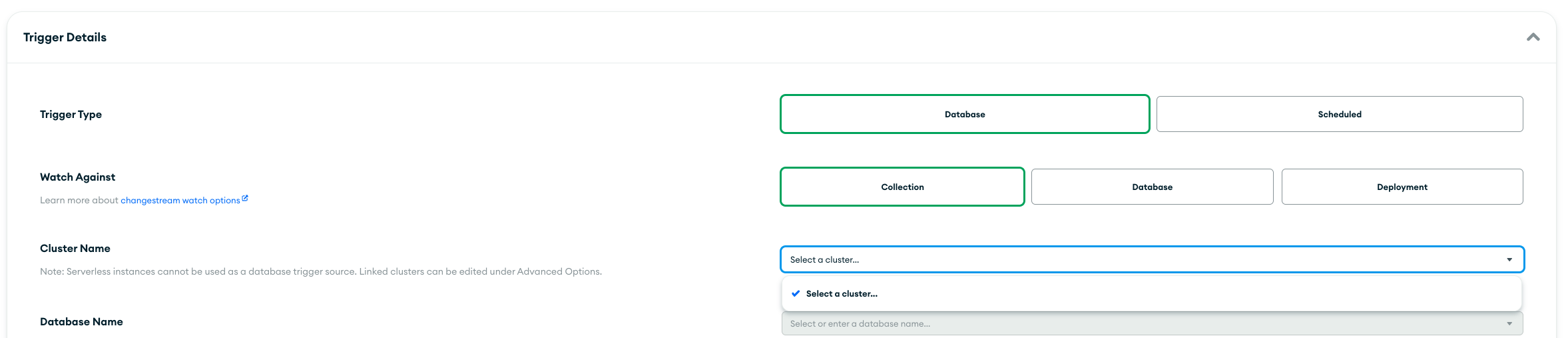Pick the 'Select a cluster...' list option
The width and height of the screenshot is (1568, 338).
842,293
